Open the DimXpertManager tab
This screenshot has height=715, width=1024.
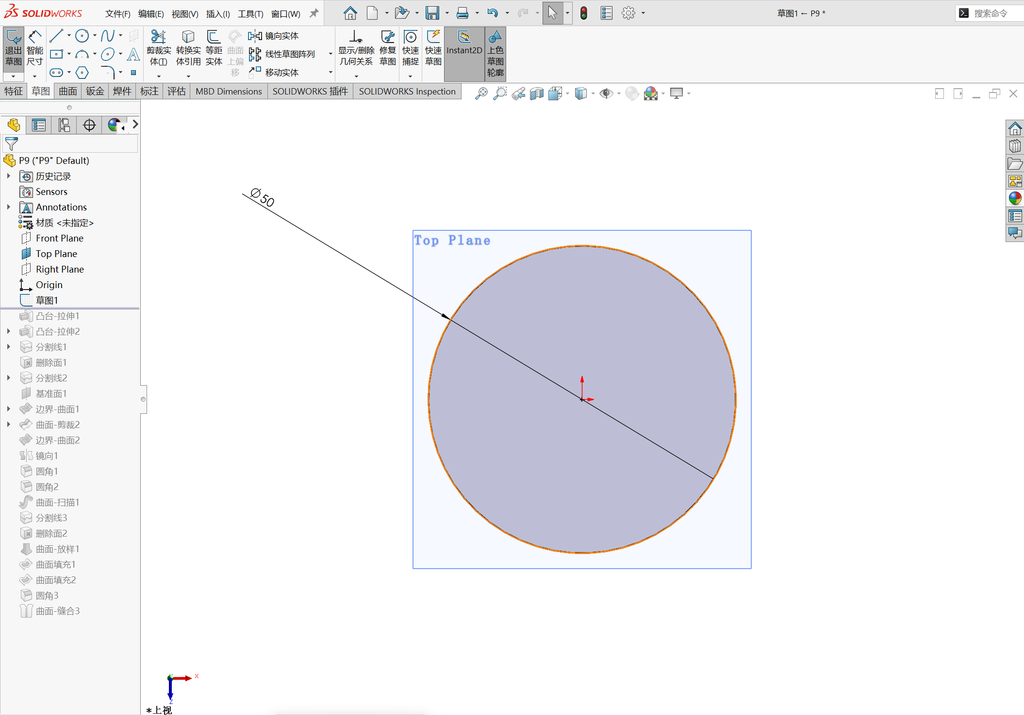89,125
